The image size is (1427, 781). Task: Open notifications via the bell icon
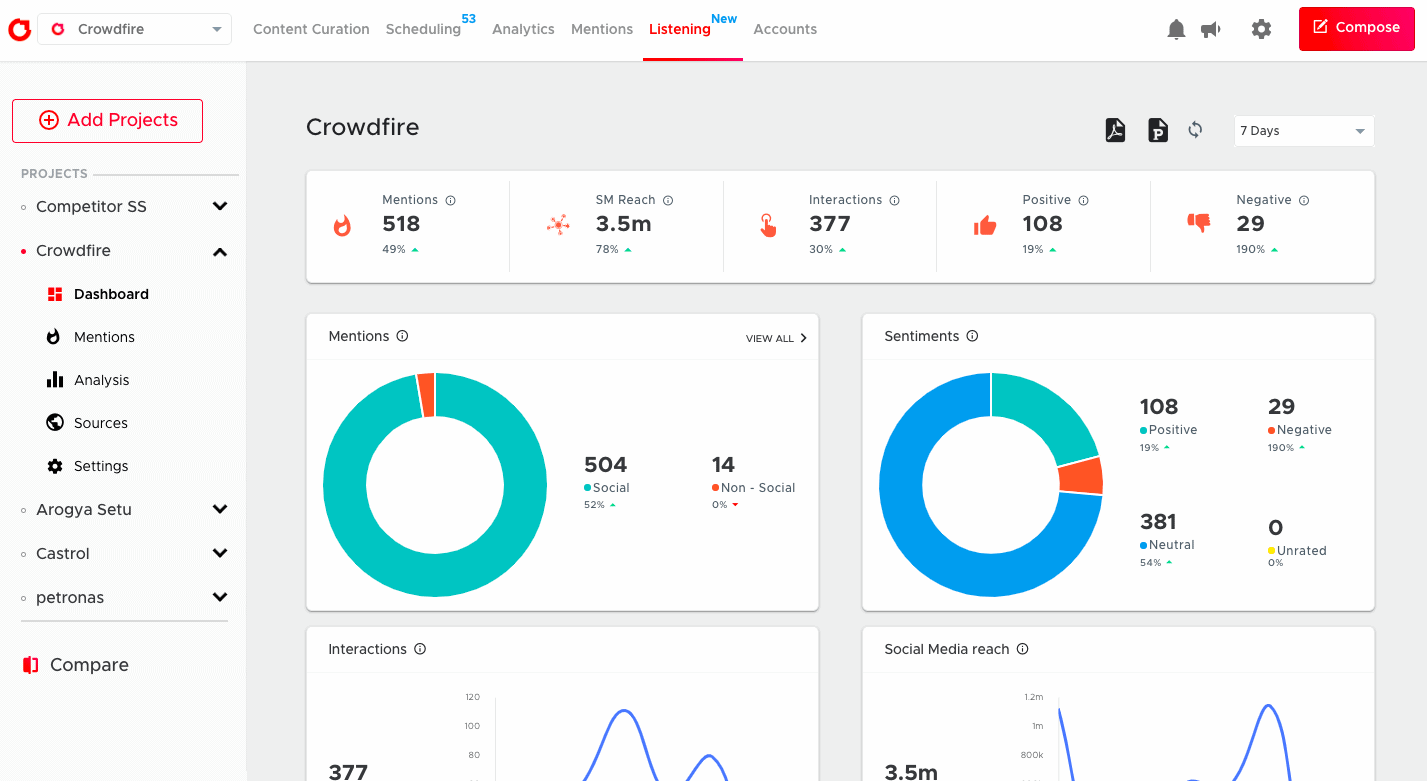[x=1176, y=29]
